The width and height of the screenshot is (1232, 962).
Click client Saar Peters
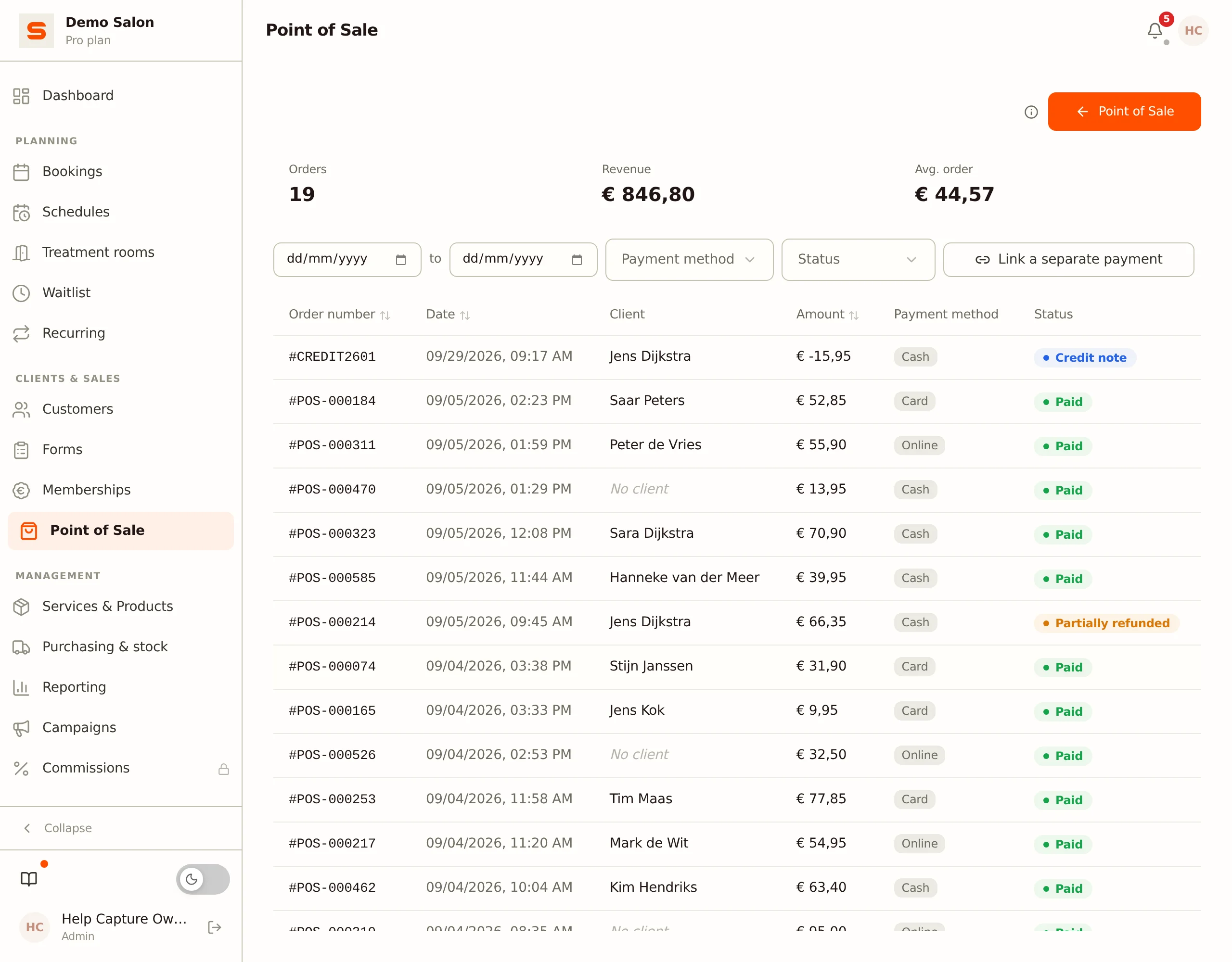(x=646, y=400)
